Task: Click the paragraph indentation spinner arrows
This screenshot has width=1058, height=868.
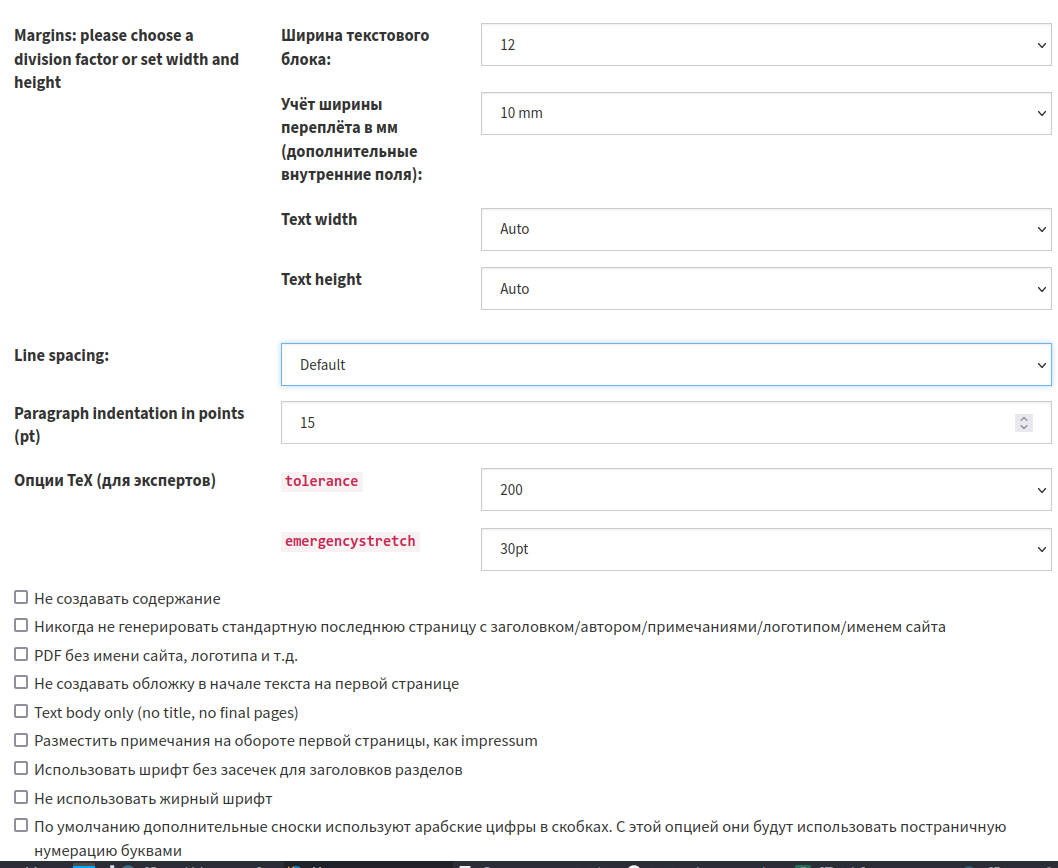Action: (1023, 423)
